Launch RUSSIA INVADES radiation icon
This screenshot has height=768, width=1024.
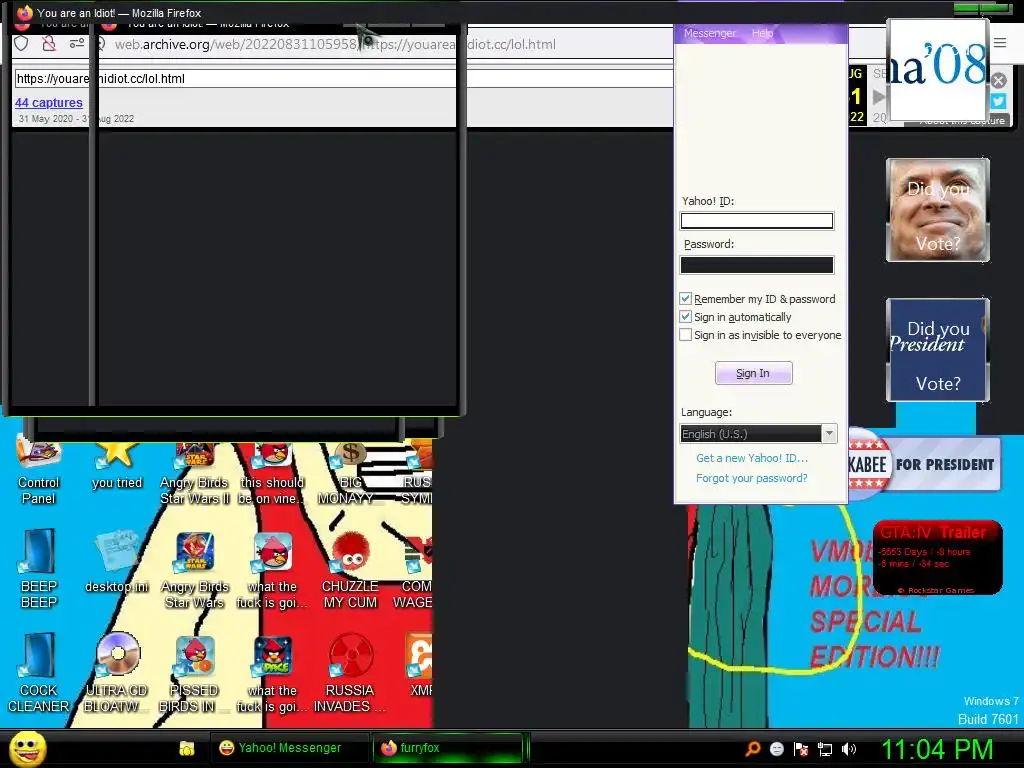click(x=350, y=673)
